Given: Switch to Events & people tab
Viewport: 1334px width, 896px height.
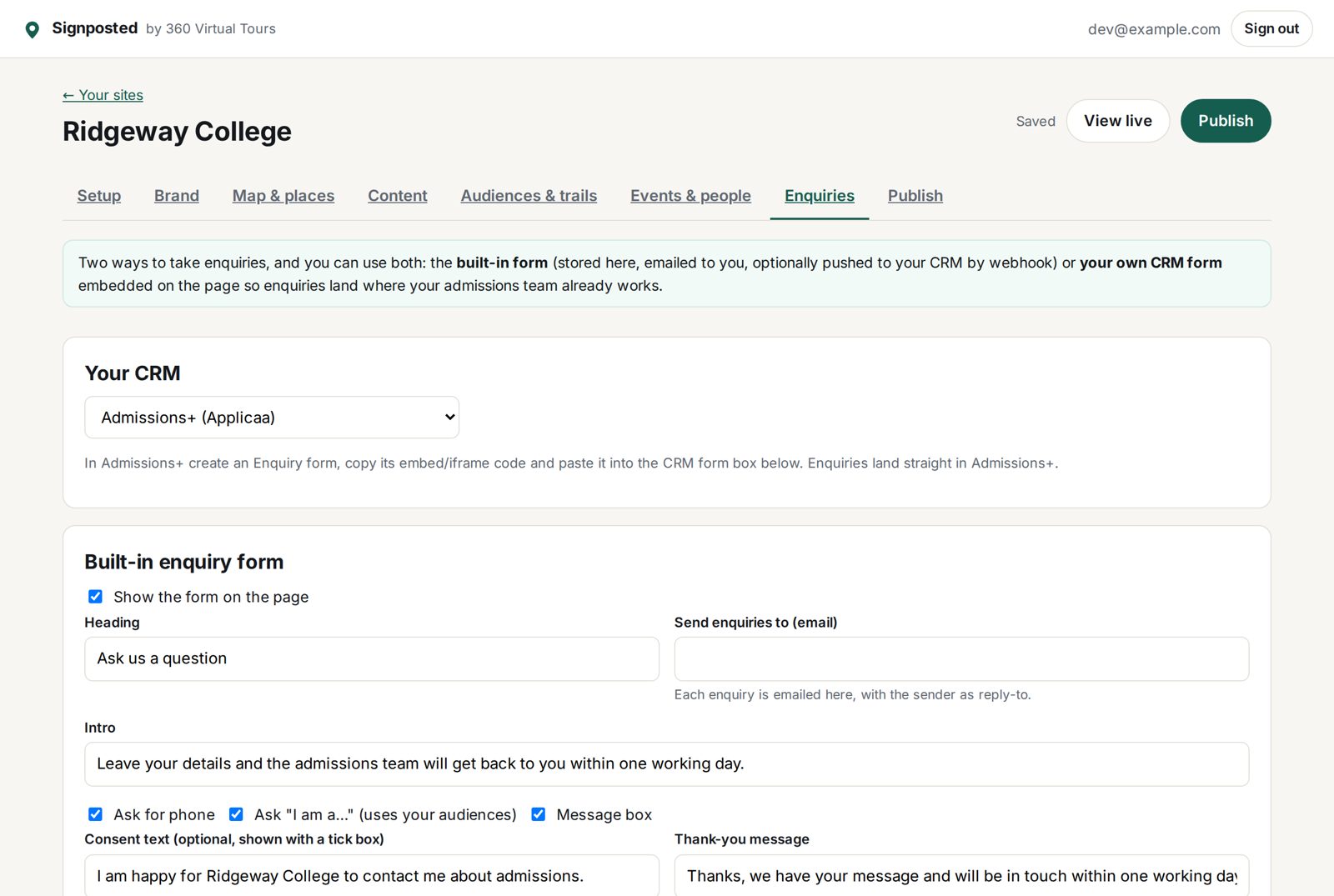Looking at the screenshot, I should coord(690,196).
